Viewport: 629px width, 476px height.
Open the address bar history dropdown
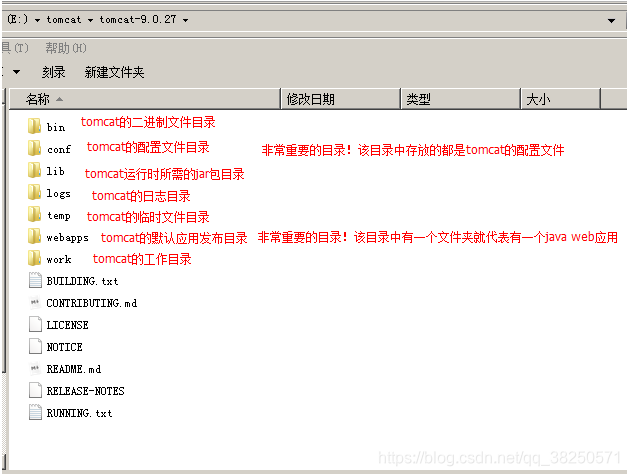pyautogui.click(x=611, y=20)
